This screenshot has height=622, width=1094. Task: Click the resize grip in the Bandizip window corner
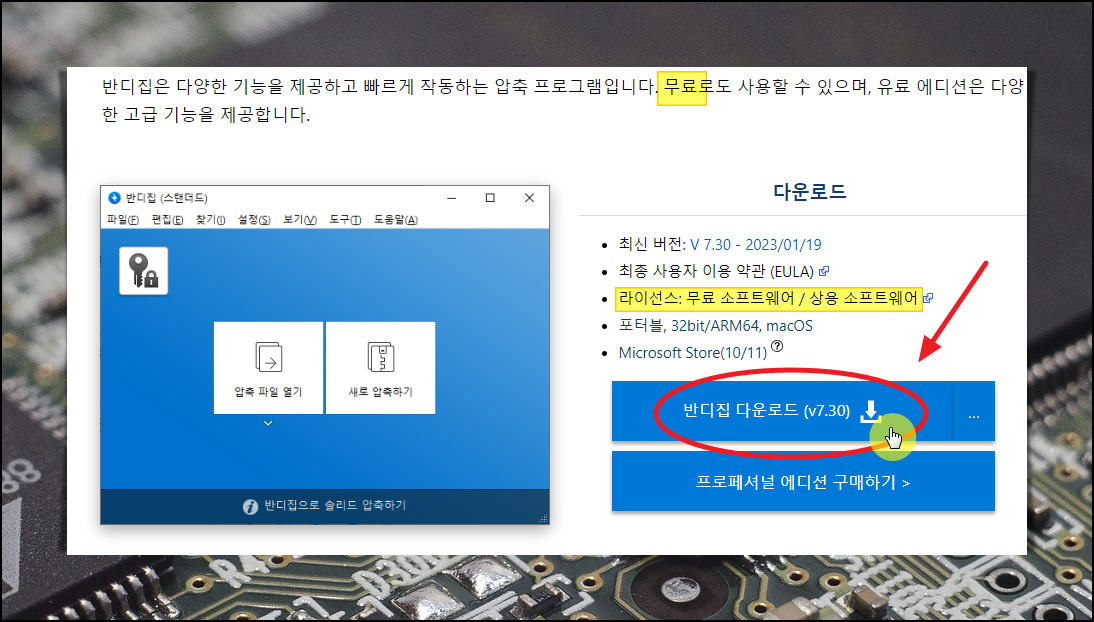(x=544, y=519)
